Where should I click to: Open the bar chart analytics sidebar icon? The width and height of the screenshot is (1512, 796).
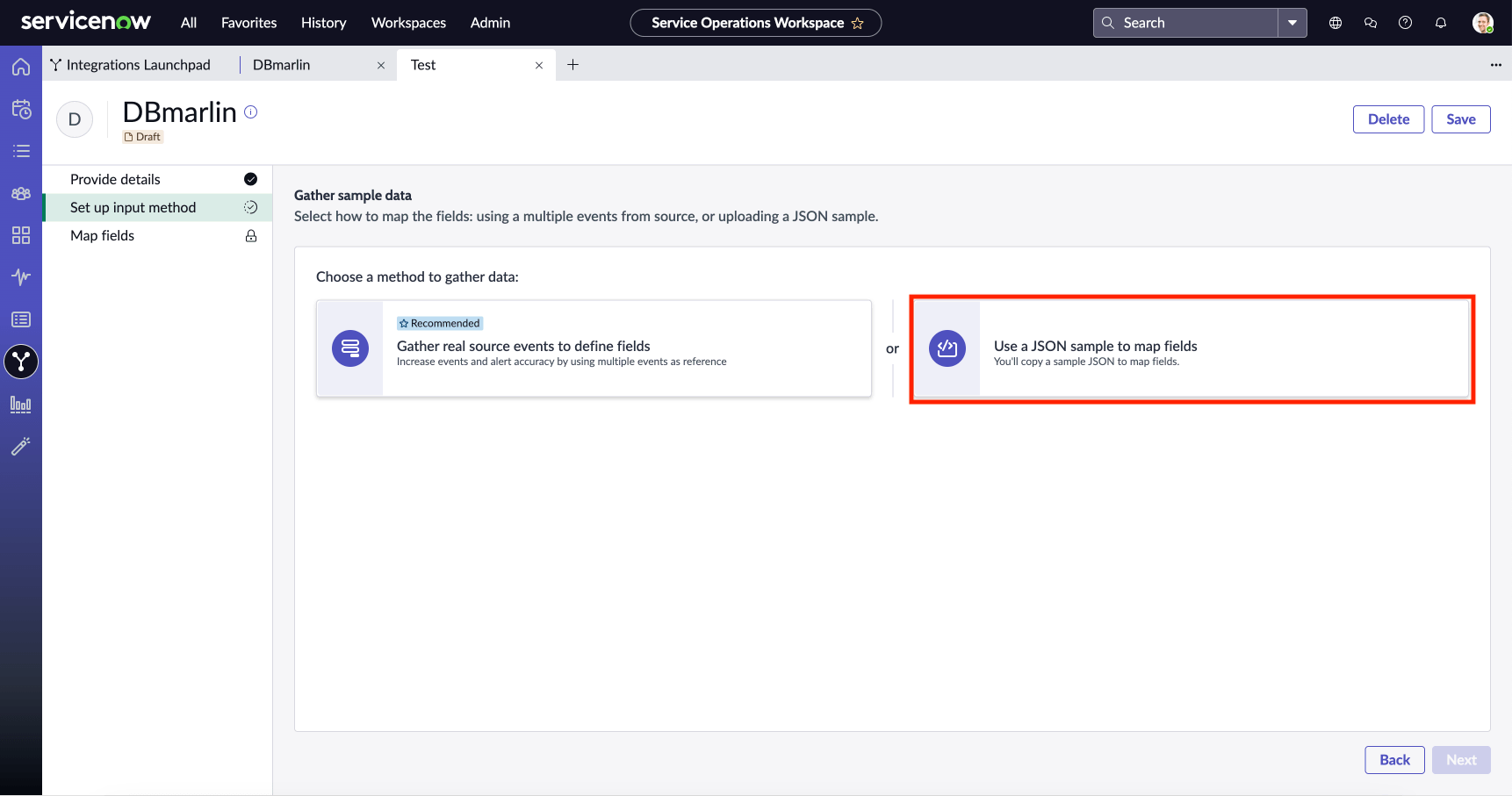[21, 405]
